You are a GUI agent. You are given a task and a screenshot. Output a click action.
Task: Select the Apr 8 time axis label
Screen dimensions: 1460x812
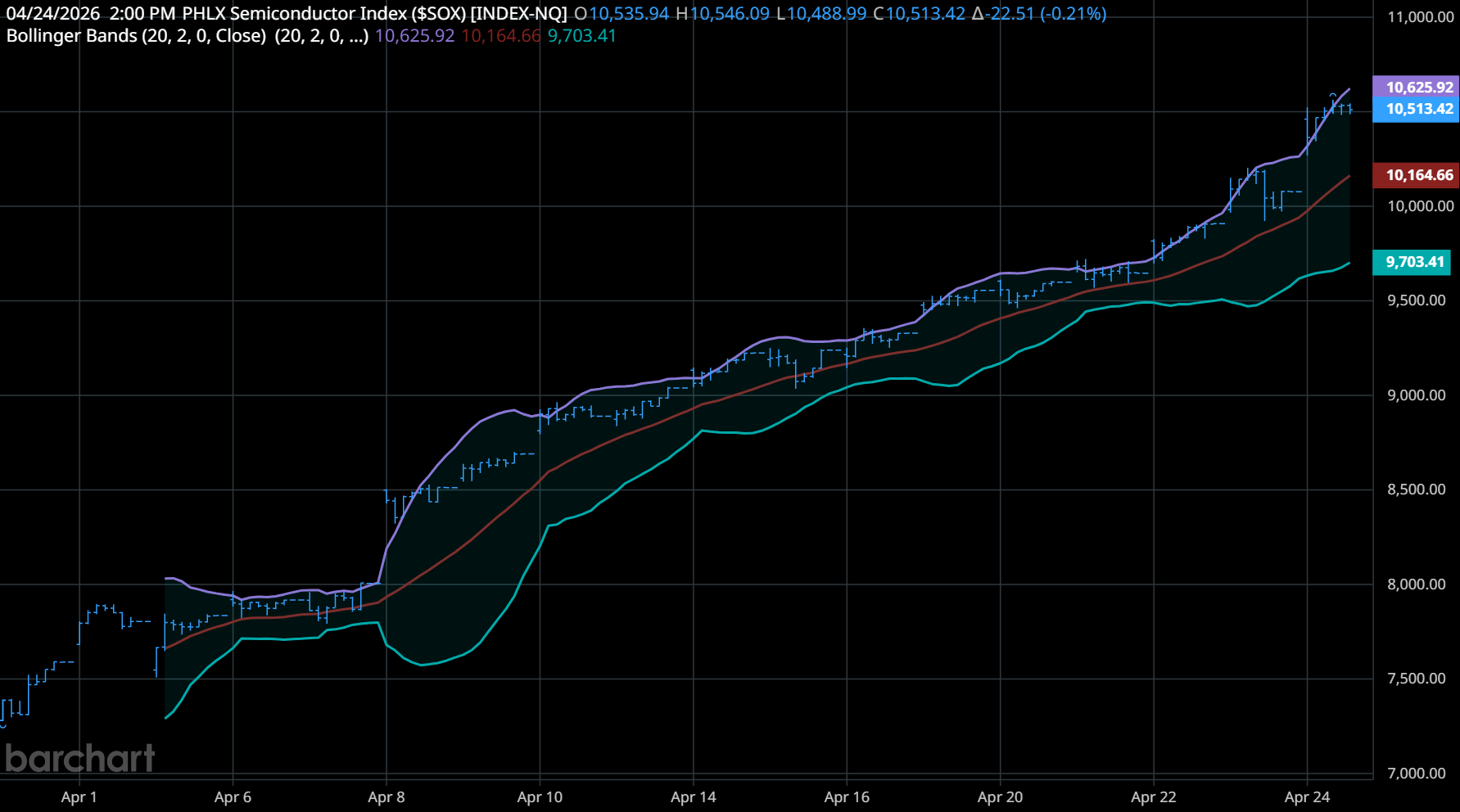tap(386, 796)
